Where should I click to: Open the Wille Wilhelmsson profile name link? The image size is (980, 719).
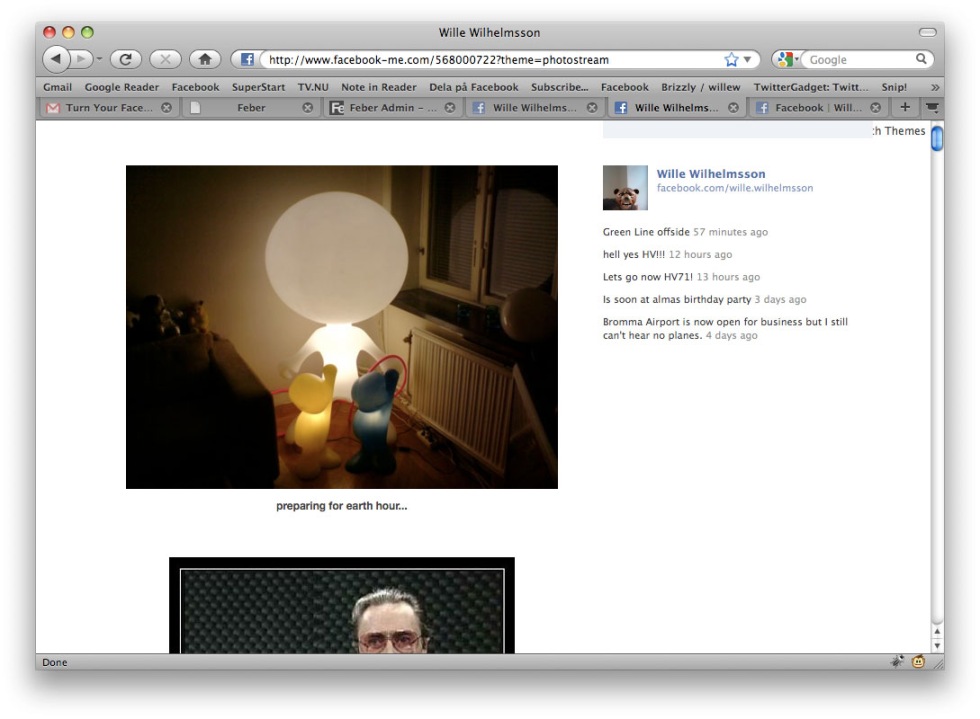tap(710, 174)
